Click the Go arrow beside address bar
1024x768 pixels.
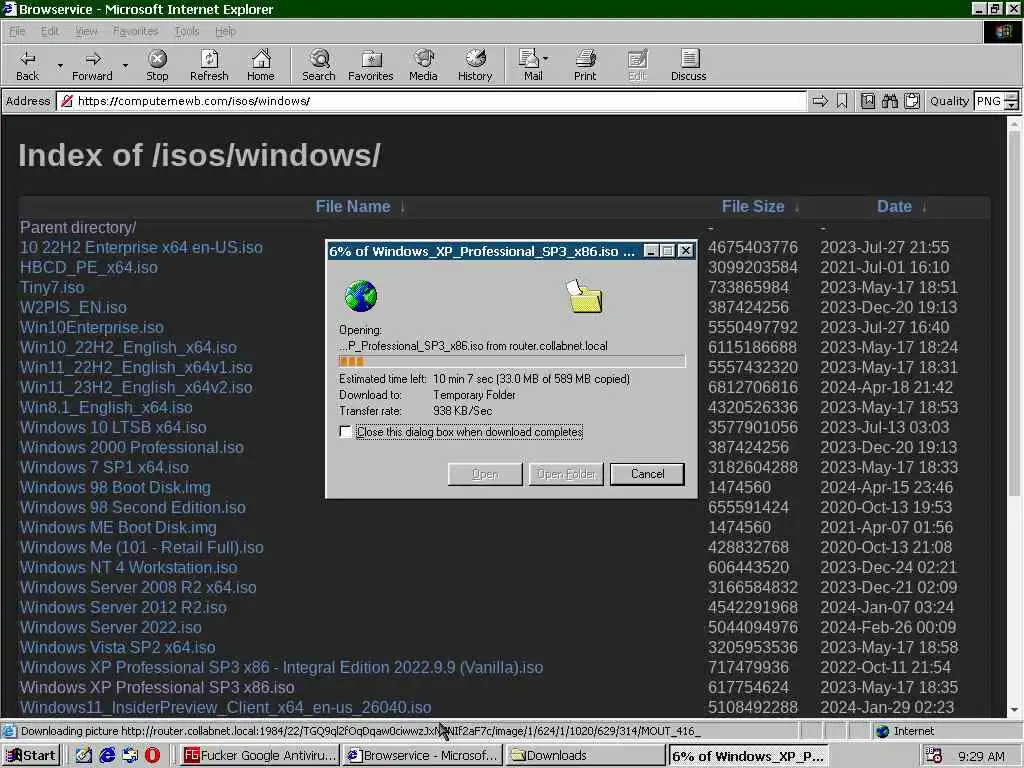[x=820, y=101]
